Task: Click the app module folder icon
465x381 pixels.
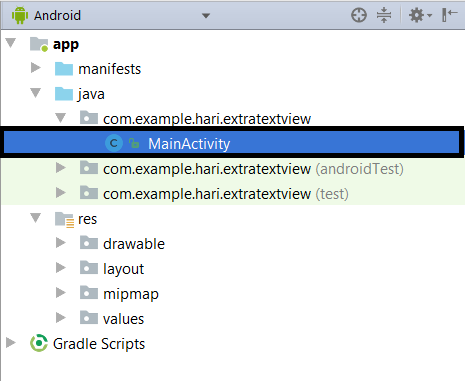Action: (39, 44)
